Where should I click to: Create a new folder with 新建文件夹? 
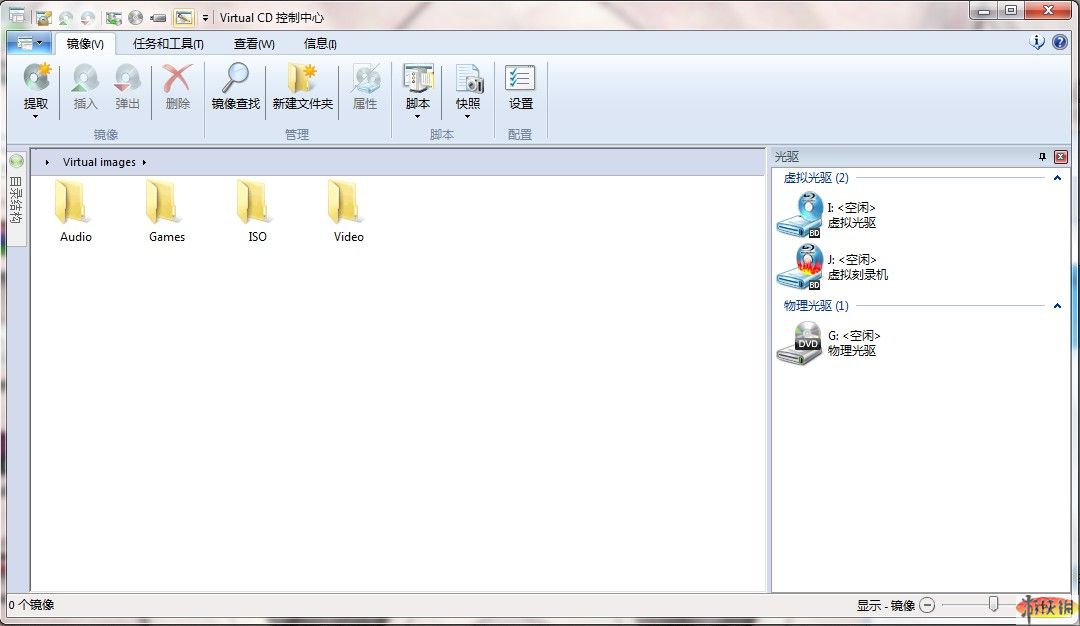coord(302,79)
